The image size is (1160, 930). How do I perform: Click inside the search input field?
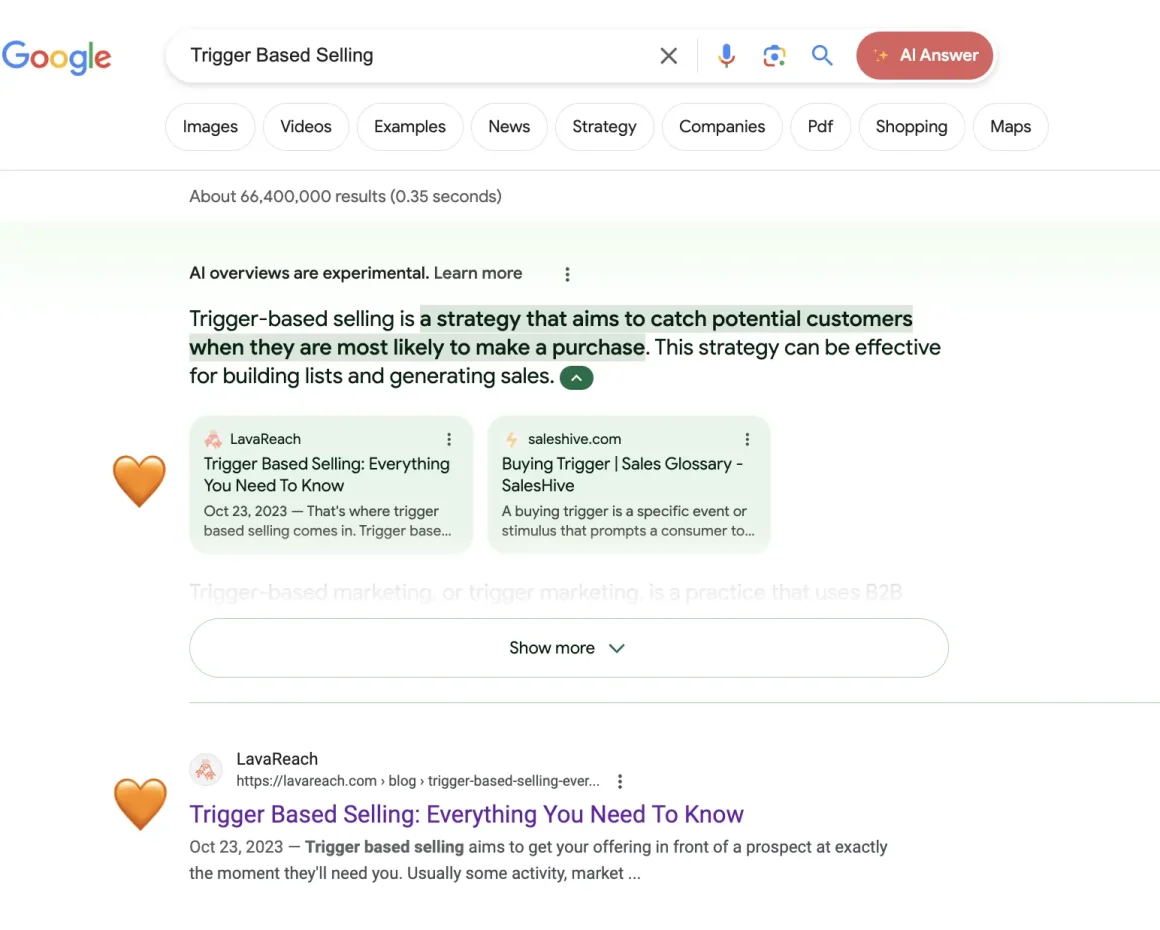[x=400, y=55]
